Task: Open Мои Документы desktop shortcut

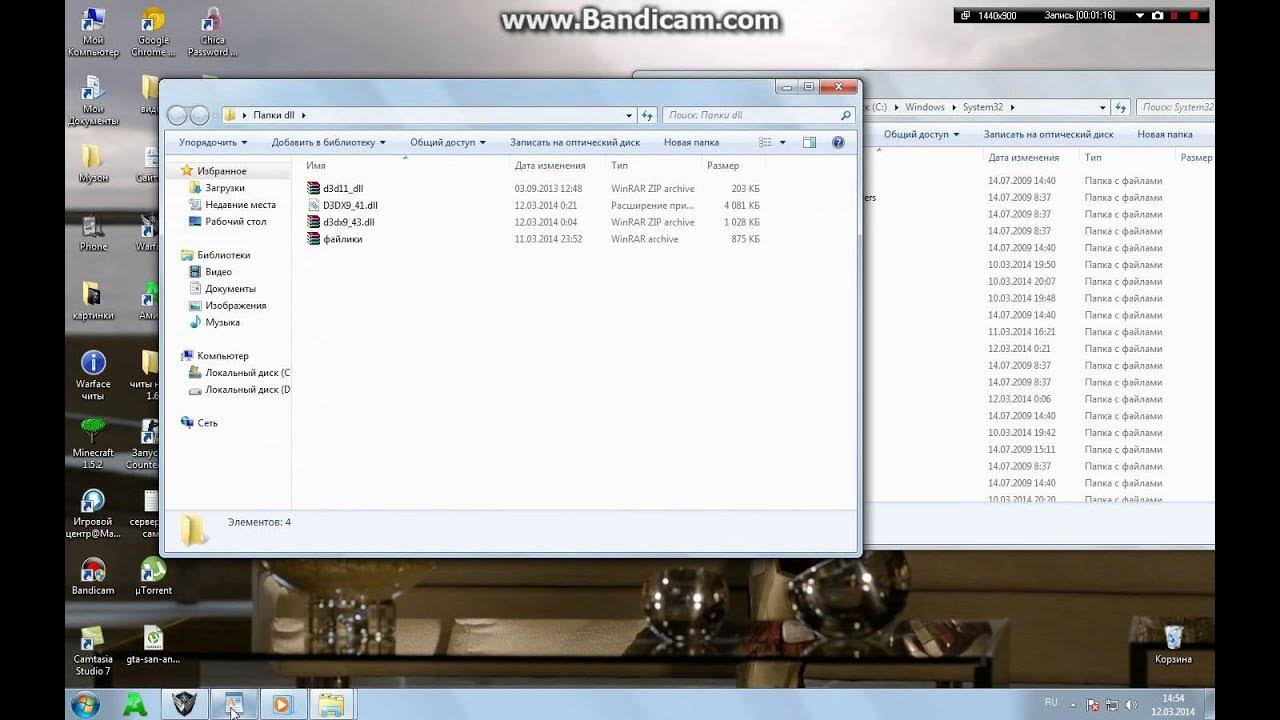Action: click(x=93, y=101)
